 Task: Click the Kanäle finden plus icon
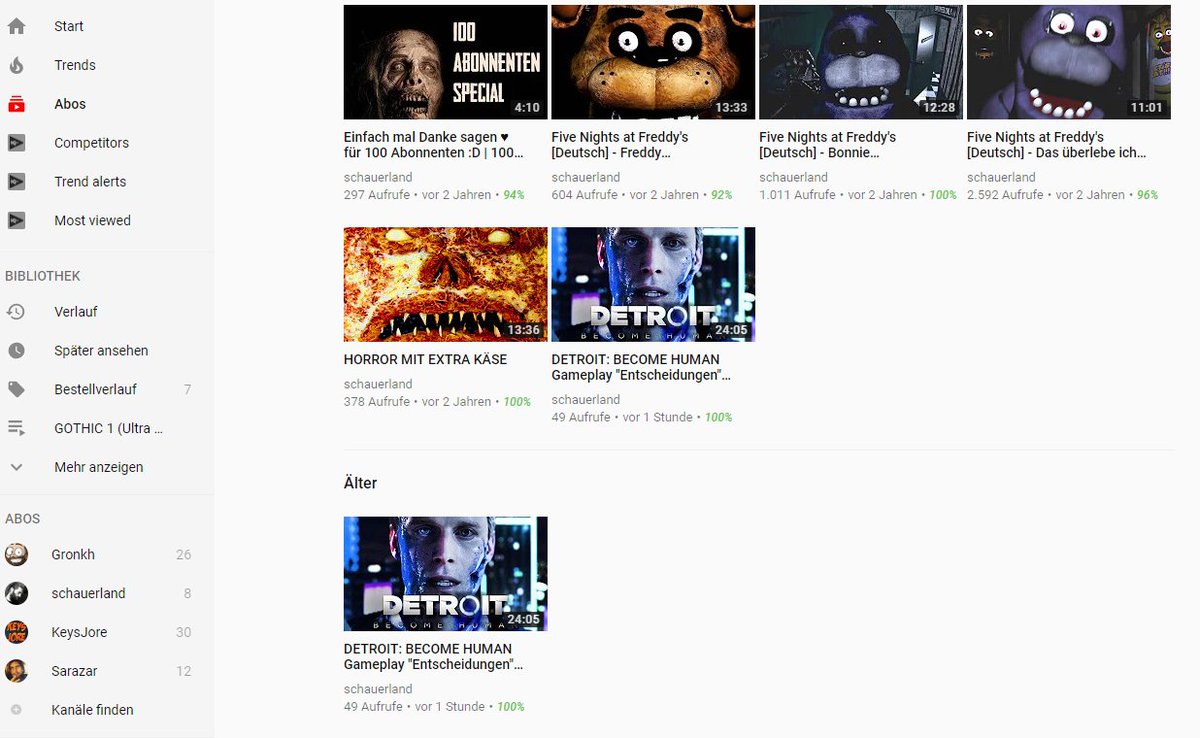tap(16, 710)
